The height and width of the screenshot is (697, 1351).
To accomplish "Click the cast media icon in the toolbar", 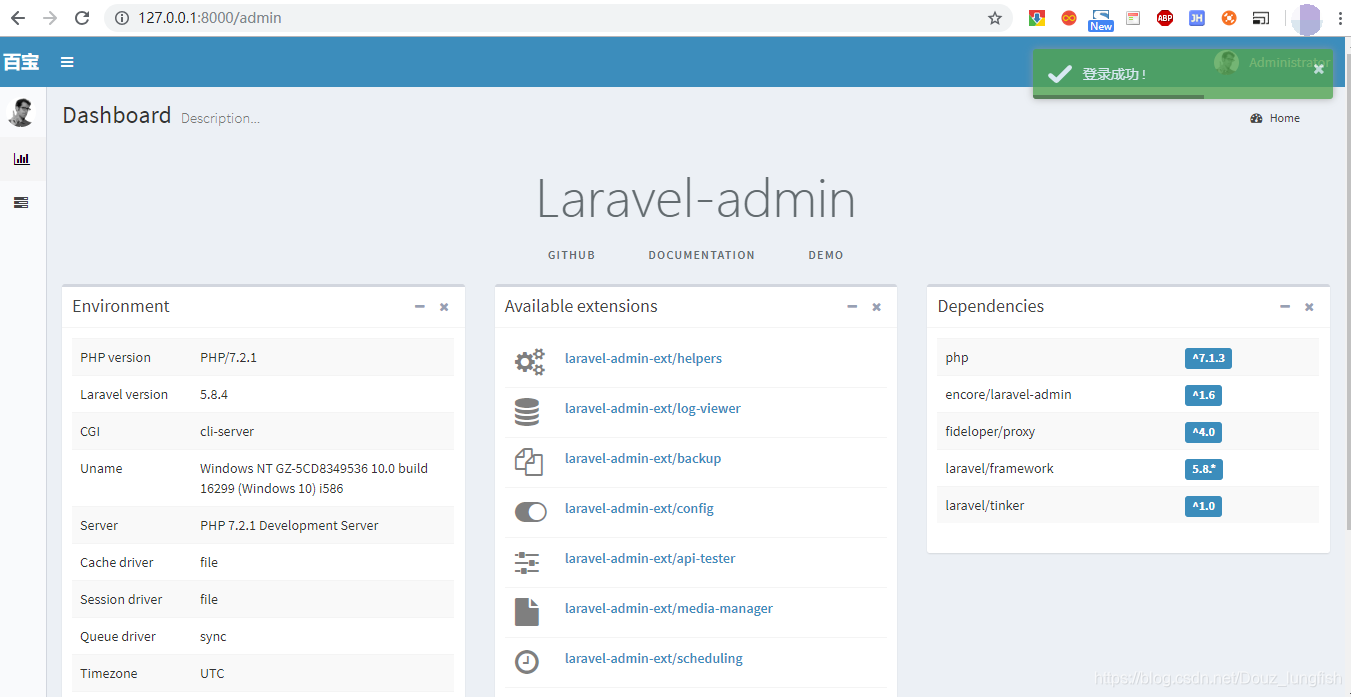I will coord(1261,18).
